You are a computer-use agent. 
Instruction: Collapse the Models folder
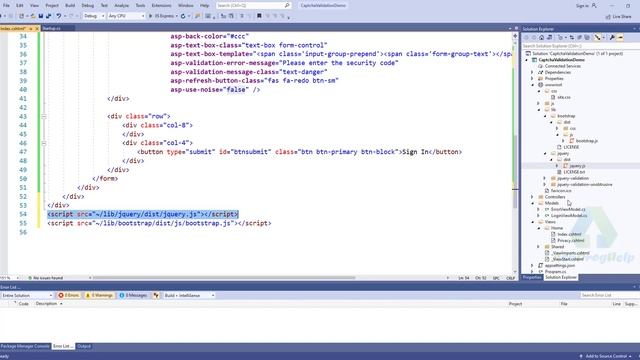click(532, 203)
